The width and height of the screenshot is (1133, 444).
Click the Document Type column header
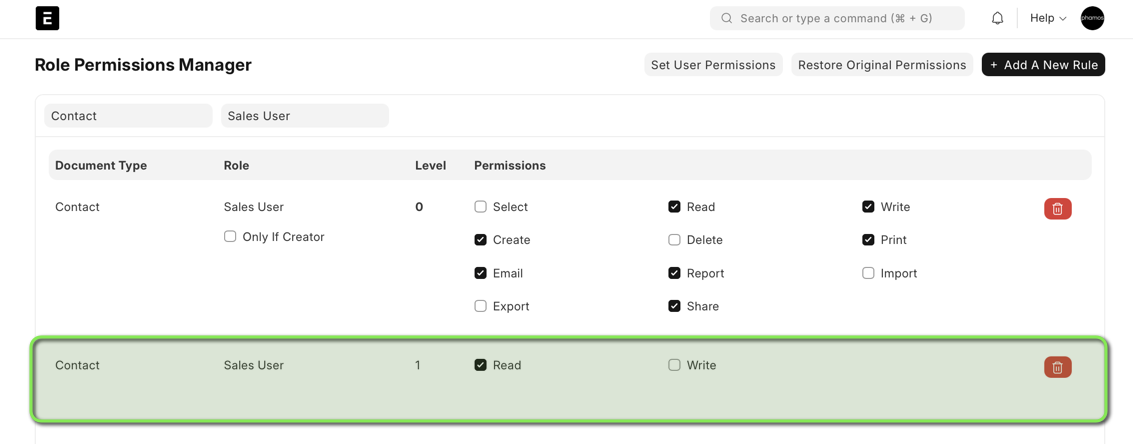(101, 166)
